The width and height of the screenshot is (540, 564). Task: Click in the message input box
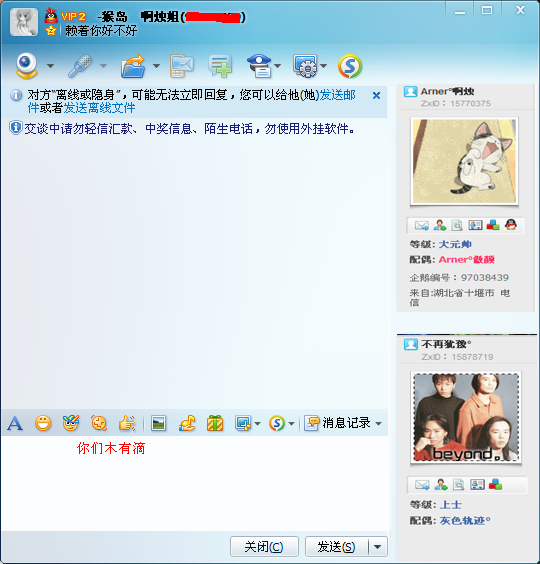point(195,483)
